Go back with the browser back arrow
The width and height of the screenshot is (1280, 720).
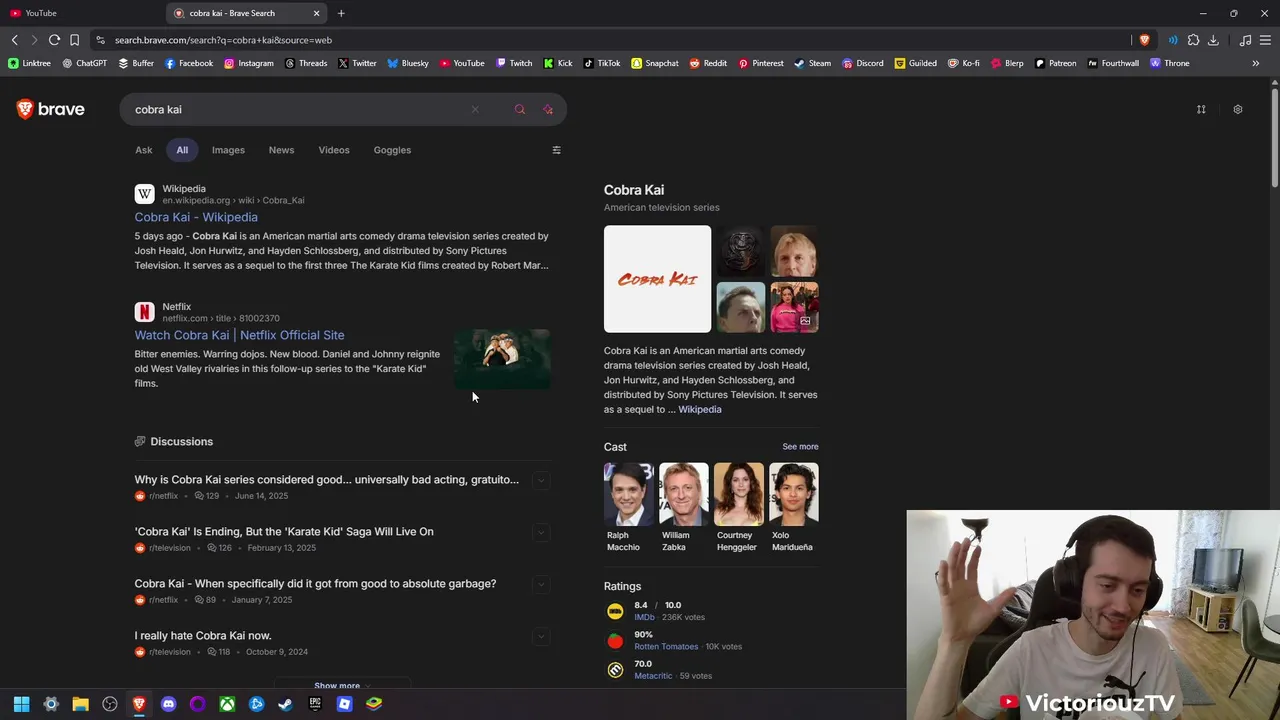pos(14,40)
